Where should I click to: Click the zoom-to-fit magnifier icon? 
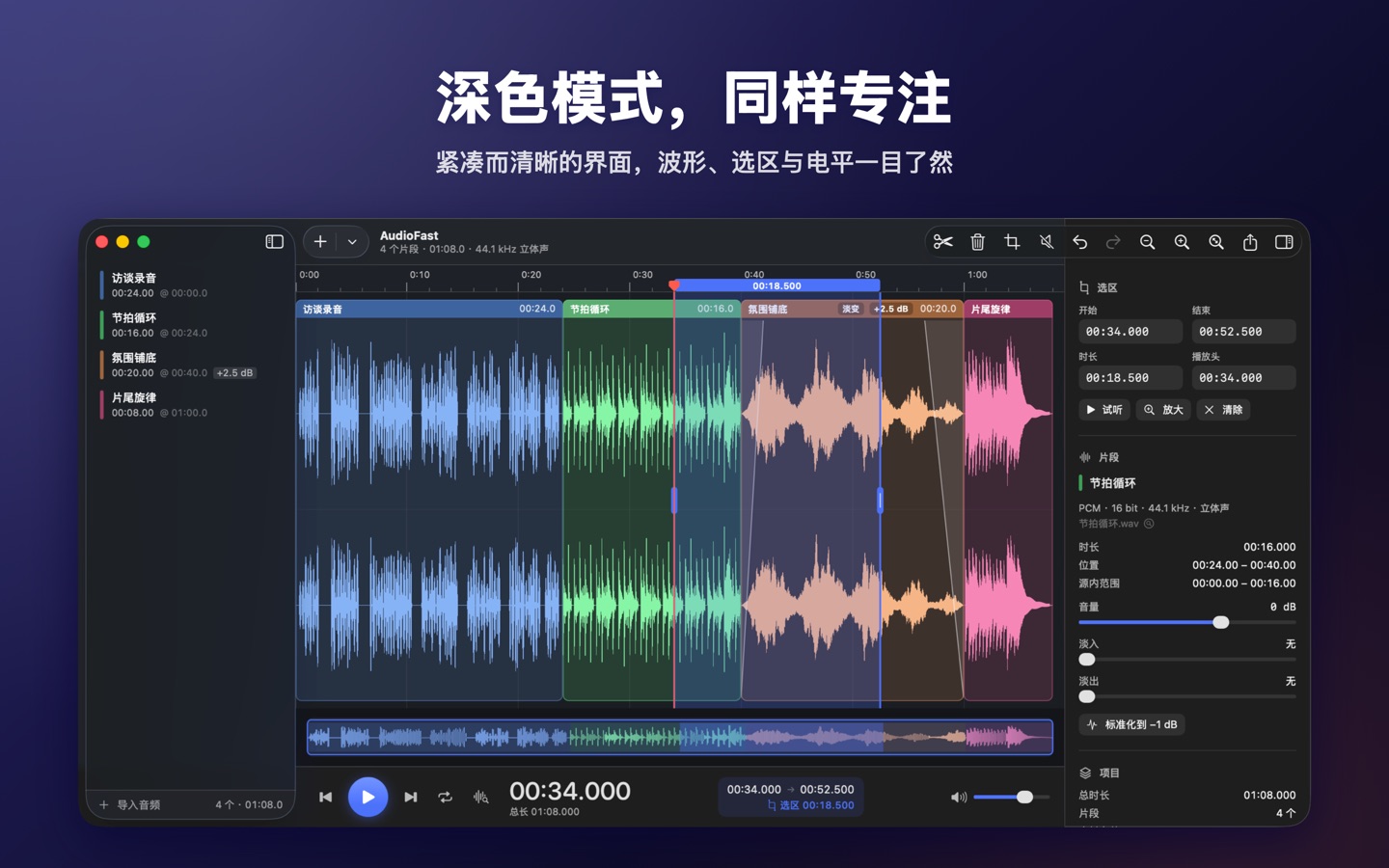click(1216, 242)
